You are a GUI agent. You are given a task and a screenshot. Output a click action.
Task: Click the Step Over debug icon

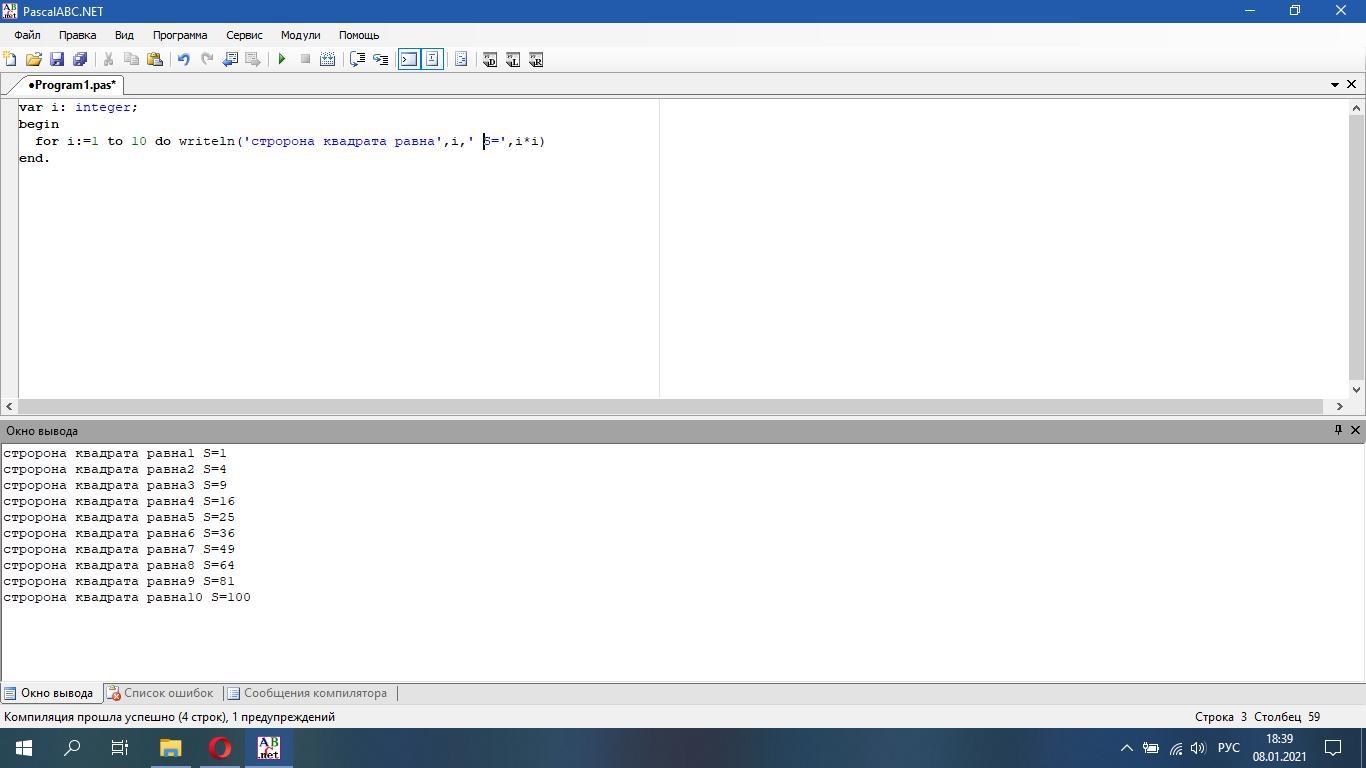pyautogui.click(x=357, y=60)
